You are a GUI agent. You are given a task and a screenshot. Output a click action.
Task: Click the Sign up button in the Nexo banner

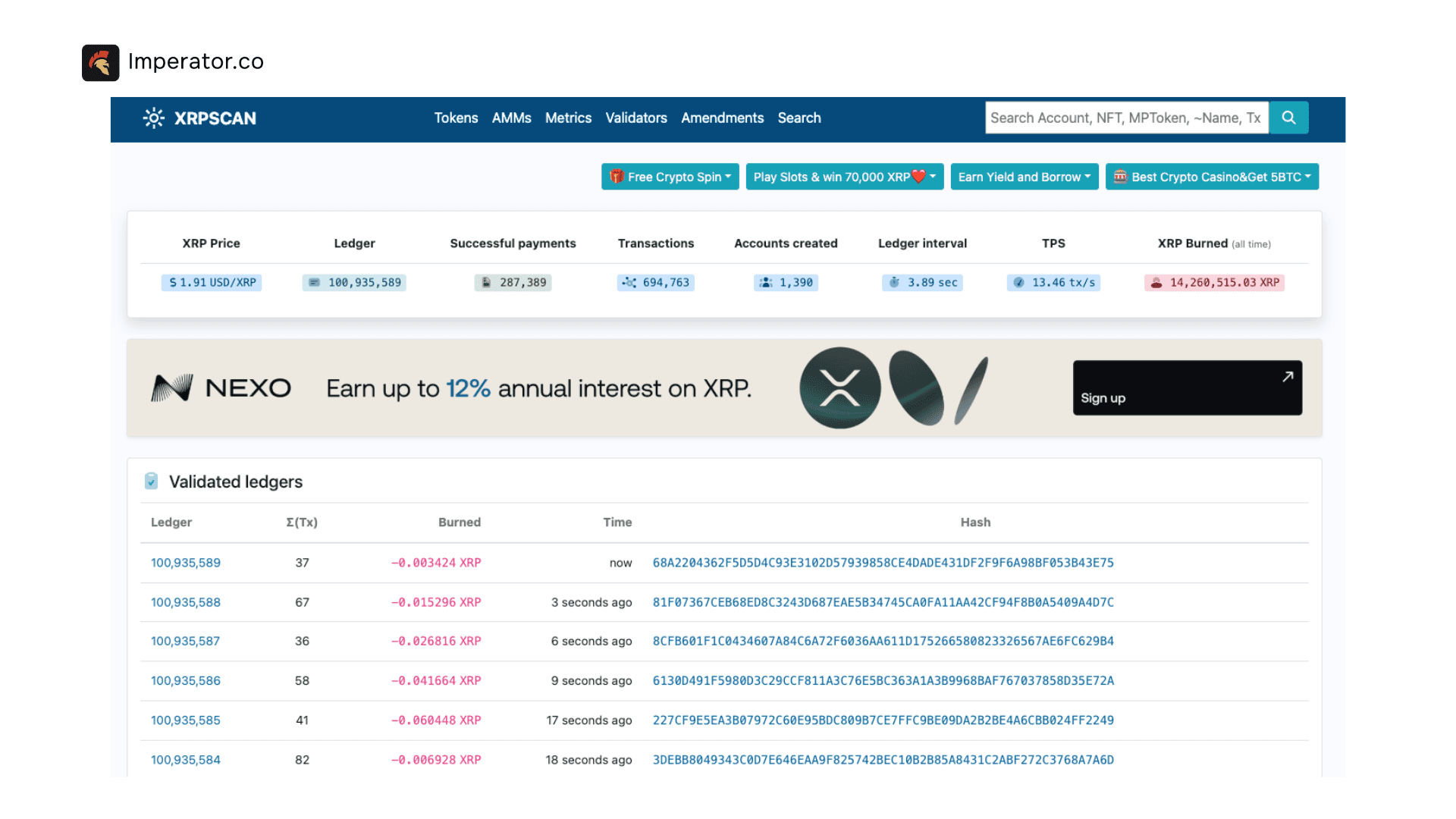1187,388
